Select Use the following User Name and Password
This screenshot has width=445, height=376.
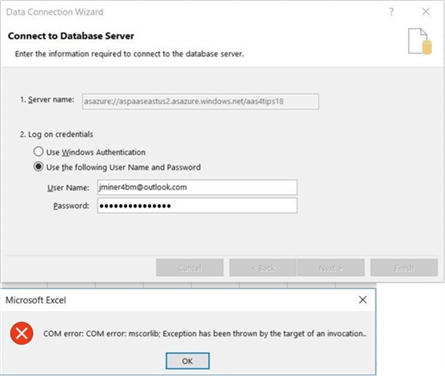[x=39, y=167]
